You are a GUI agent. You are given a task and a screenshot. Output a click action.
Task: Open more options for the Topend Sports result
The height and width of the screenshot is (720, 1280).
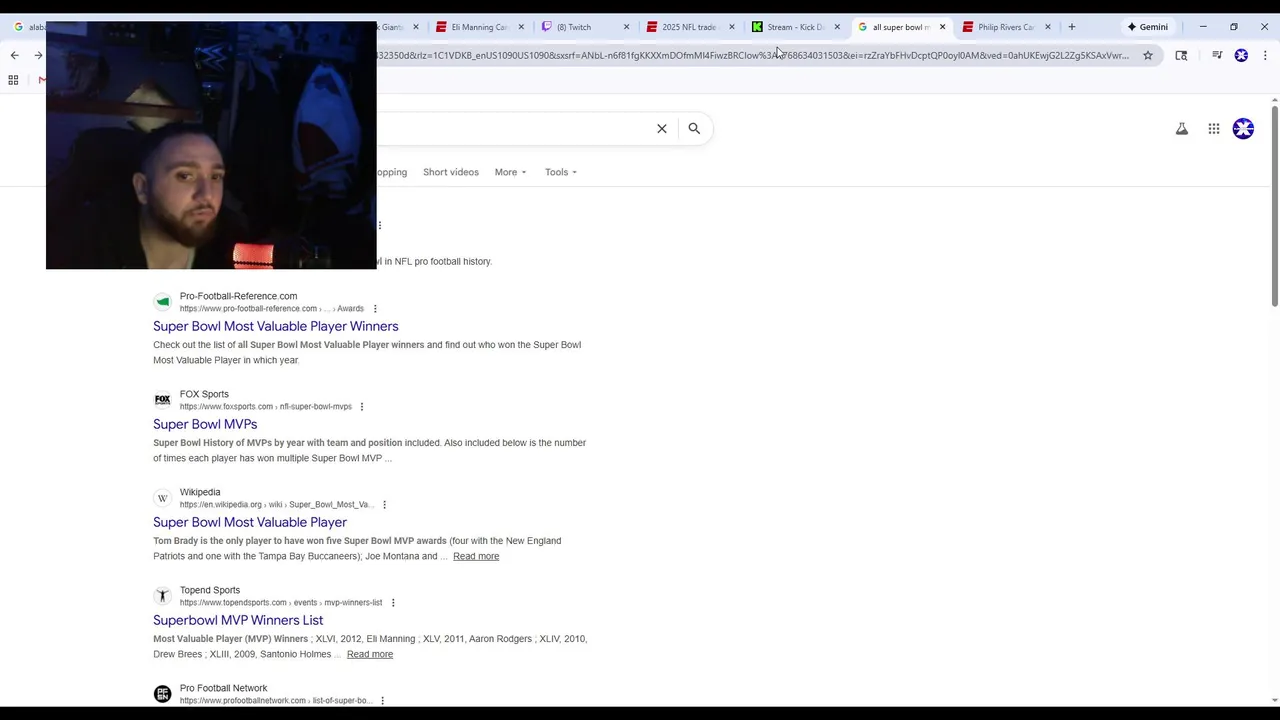point(393,603)
